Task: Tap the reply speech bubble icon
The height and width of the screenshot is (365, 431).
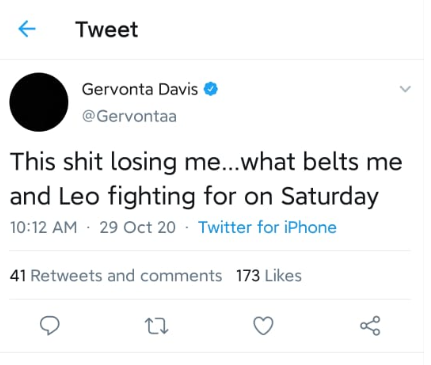Action: click(50, 326)
